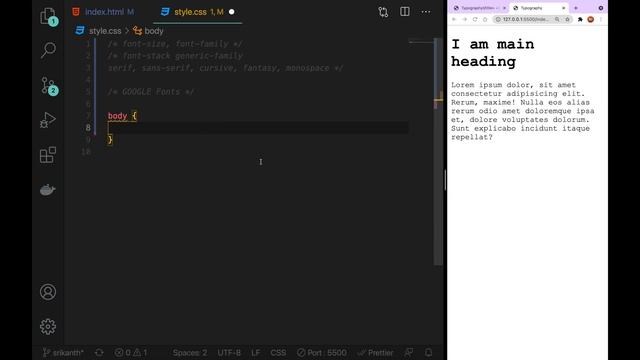Open Source Control with 2 pending changes

49,86
